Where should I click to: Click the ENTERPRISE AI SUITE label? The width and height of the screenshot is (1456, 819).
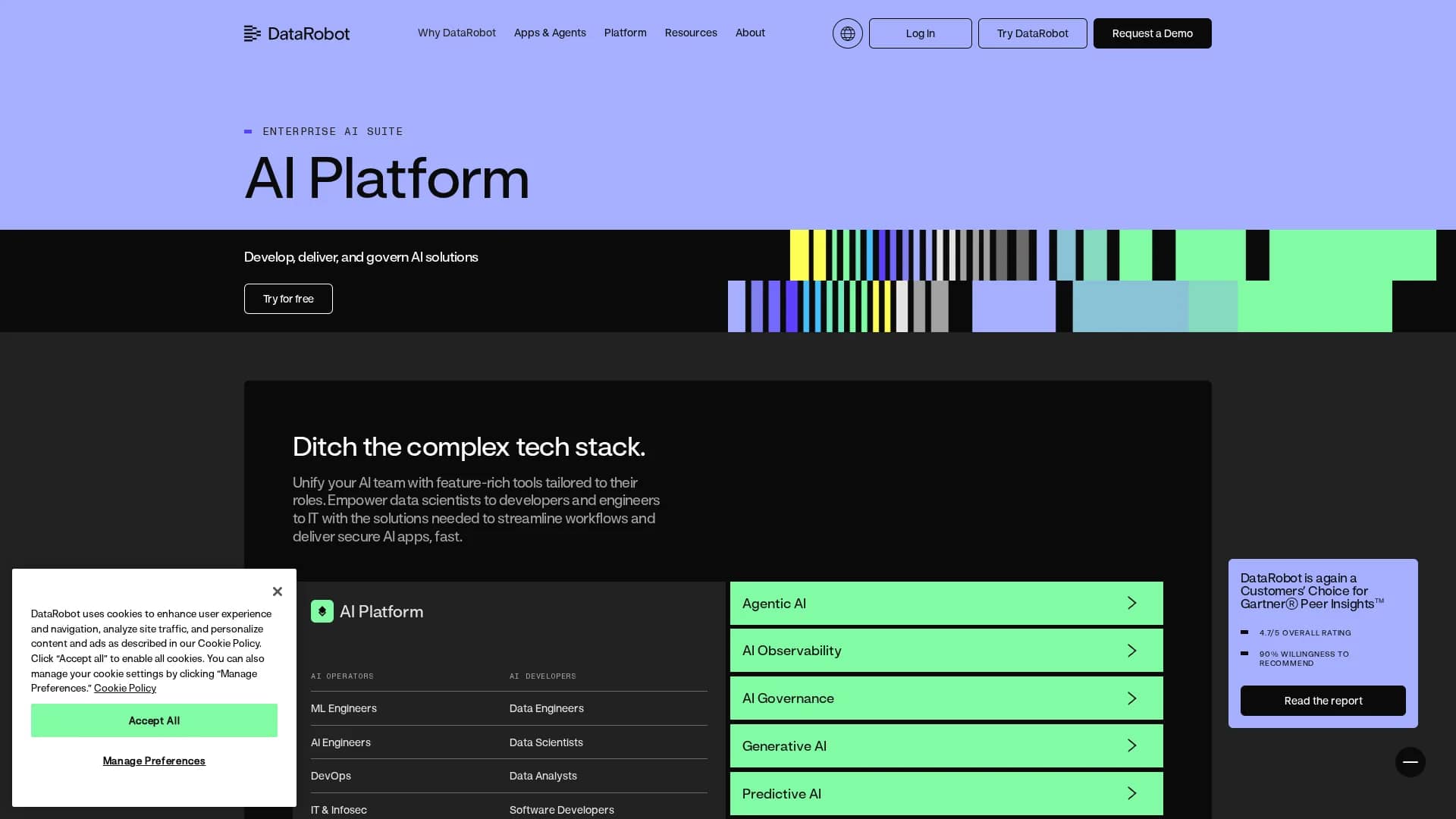(332, 131)
